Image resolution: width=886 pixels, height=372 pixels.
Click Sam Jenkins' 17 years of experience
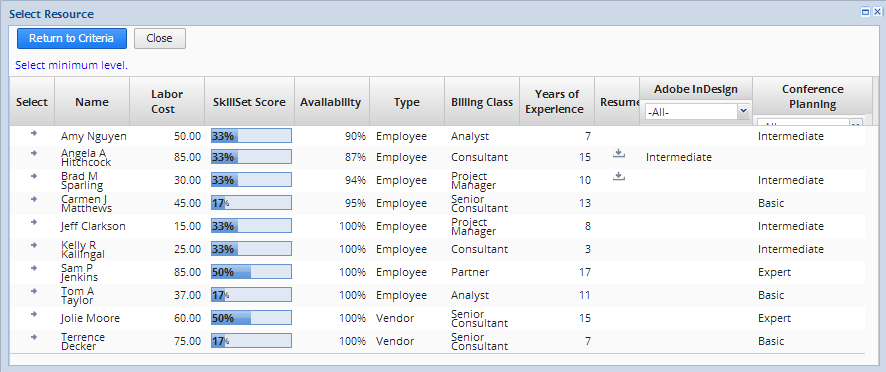(x=585, y=272)
